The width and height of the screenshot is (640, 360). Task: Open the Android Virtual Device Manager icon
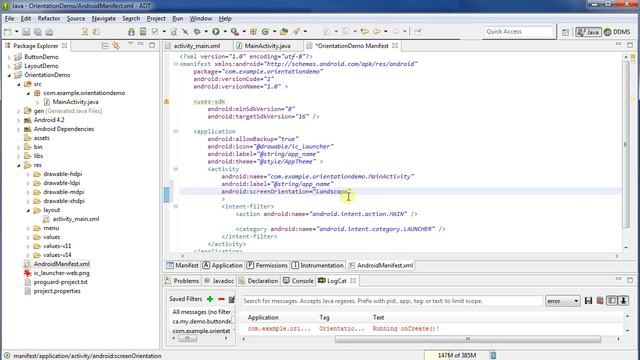pyautogui.click(x=142, y=32)
